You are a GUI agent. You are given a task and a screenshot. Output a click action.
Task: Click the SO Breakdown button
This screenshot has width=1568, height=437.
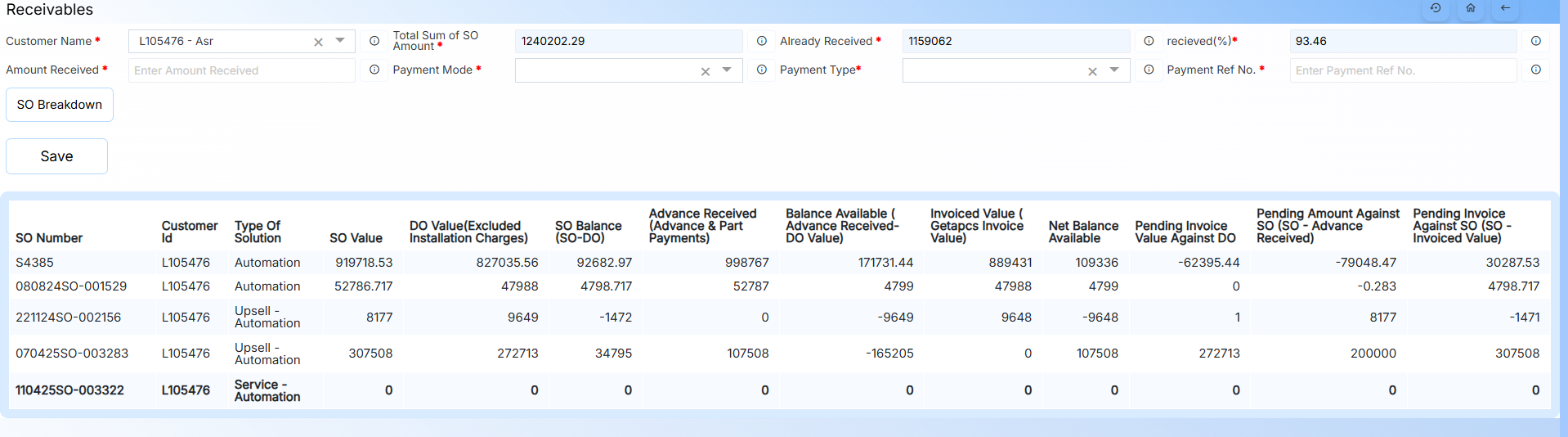coord(60,105)
